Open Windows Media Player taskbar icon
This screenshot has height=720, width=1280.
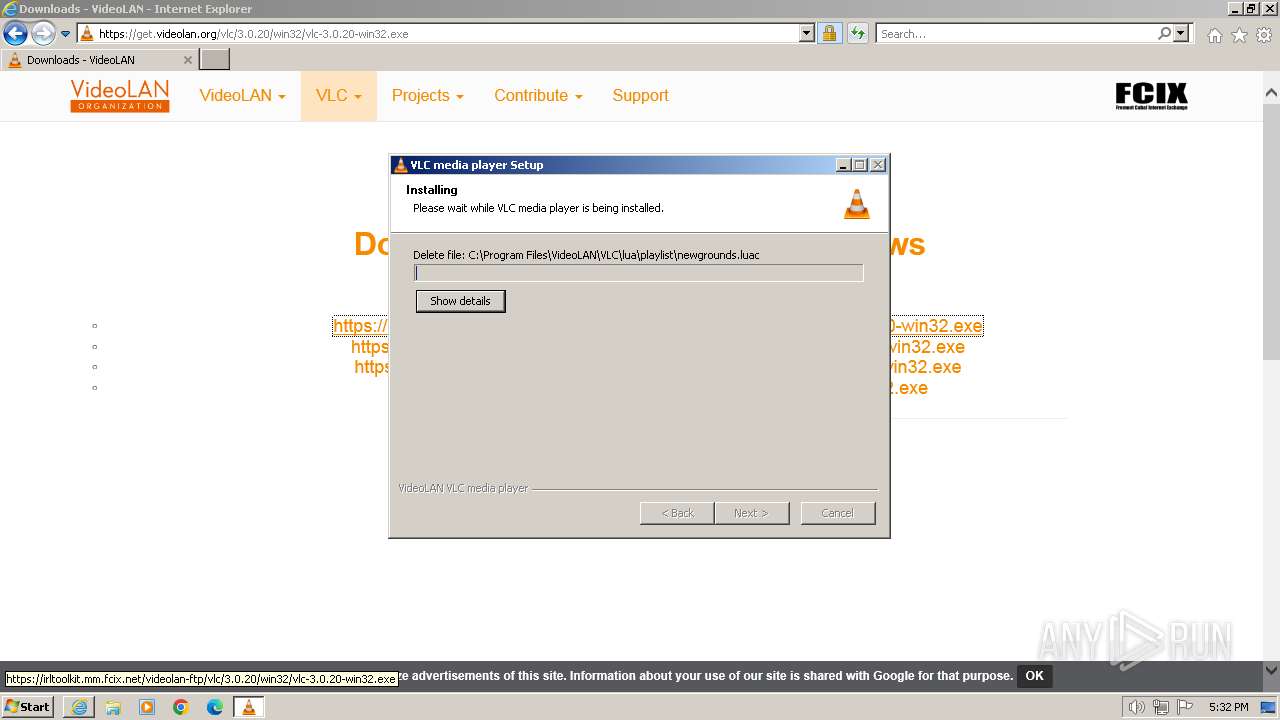[x=147, y=707]
